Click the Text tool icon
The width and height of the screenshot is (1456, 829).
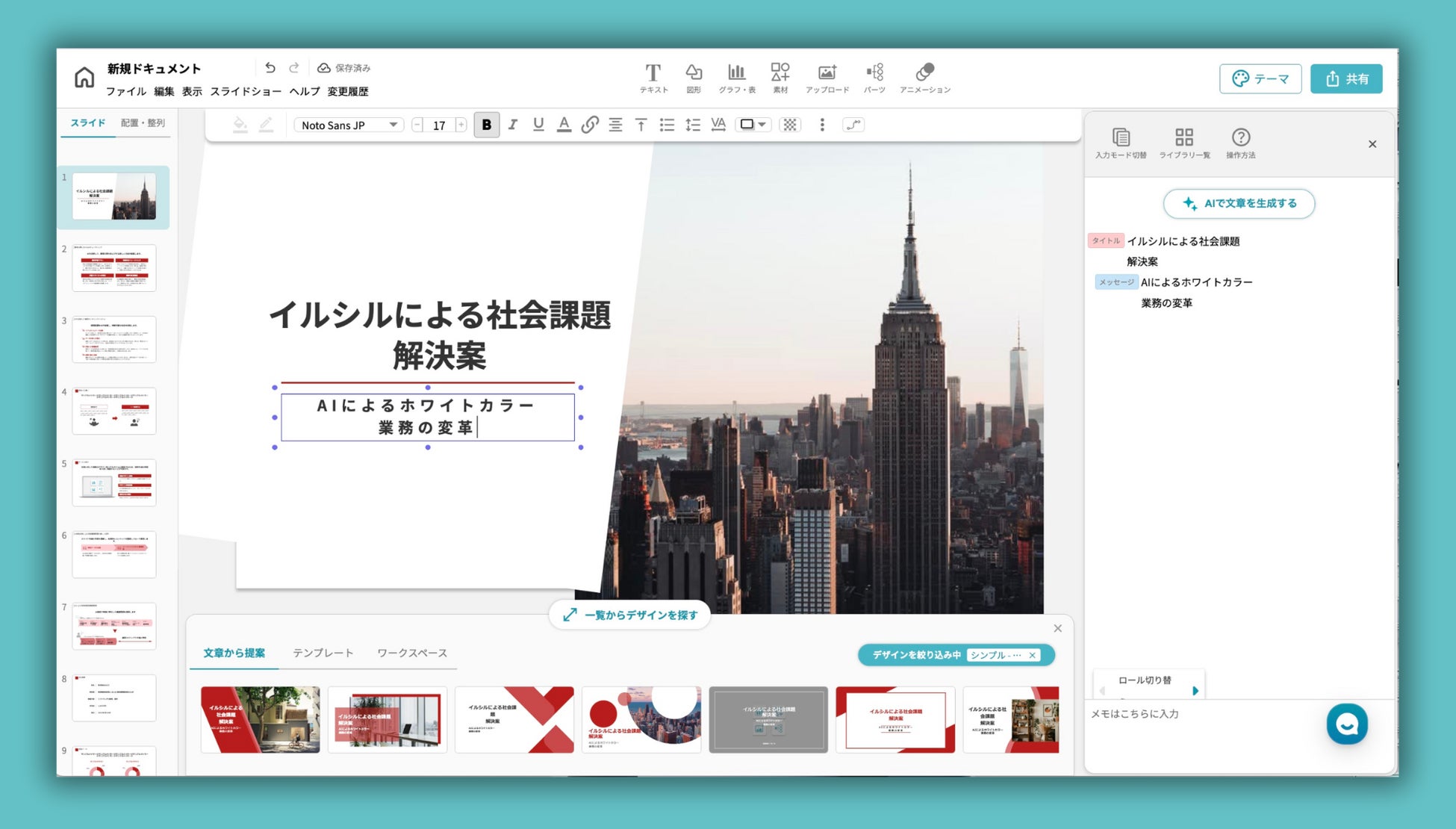[x=653, y=73]
